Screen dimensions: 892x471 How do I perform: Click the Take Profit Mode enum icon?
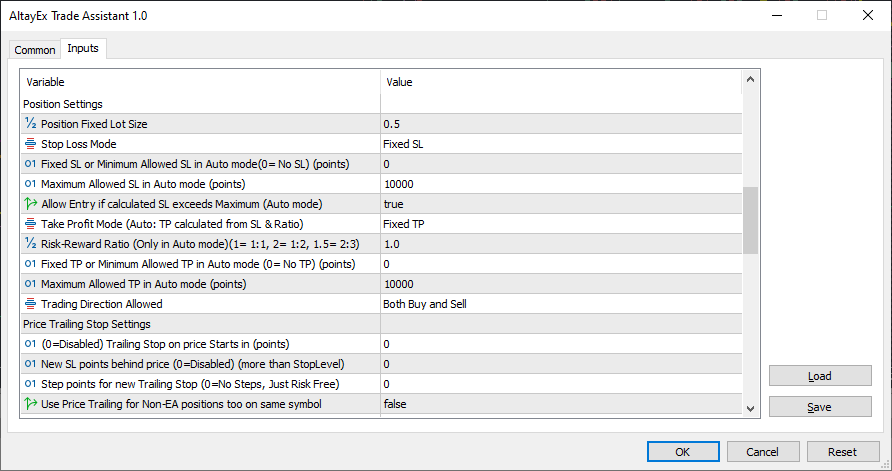31,224
